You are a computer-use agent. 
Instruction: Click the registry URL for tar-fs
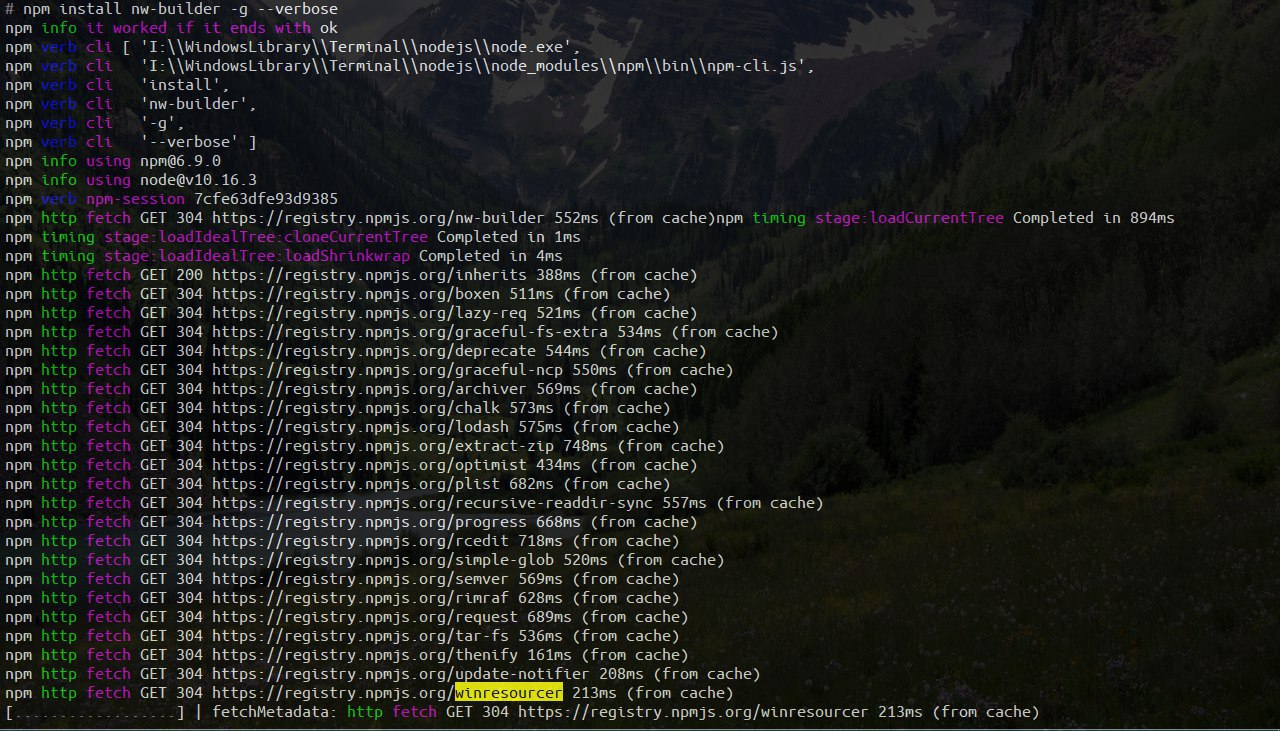tap(360, 636)
